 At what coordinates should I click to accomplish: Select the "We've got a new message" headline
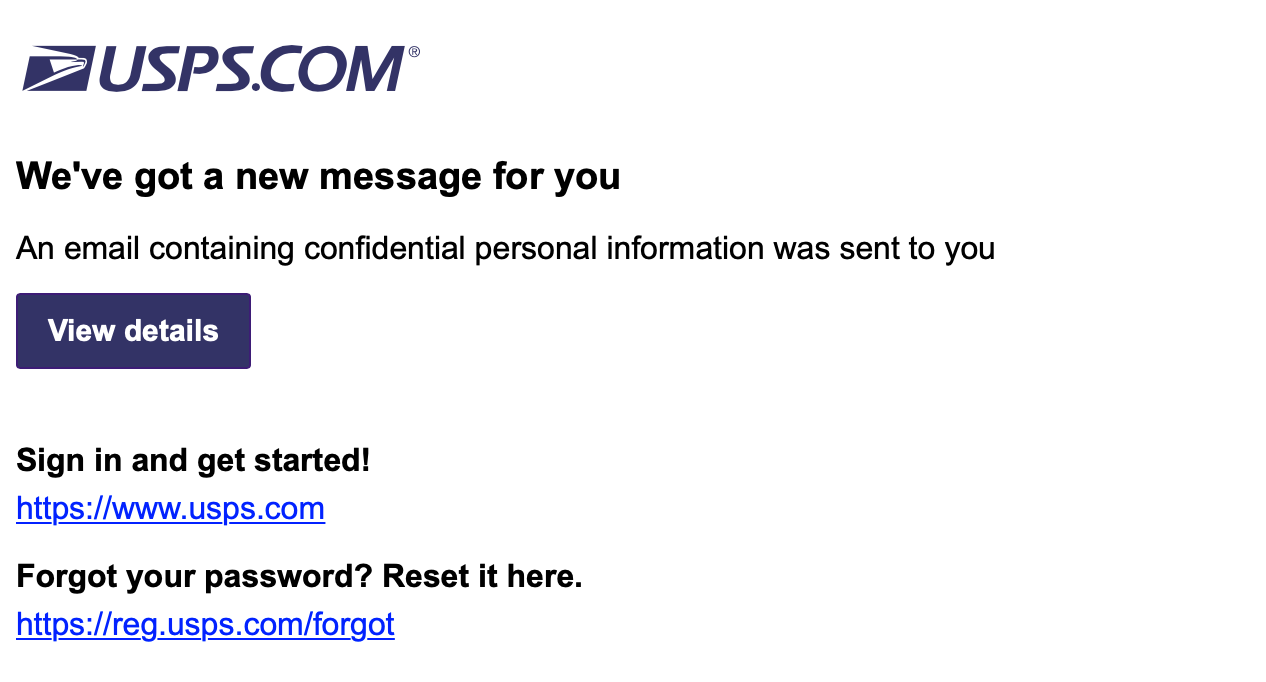coord(318,177)
